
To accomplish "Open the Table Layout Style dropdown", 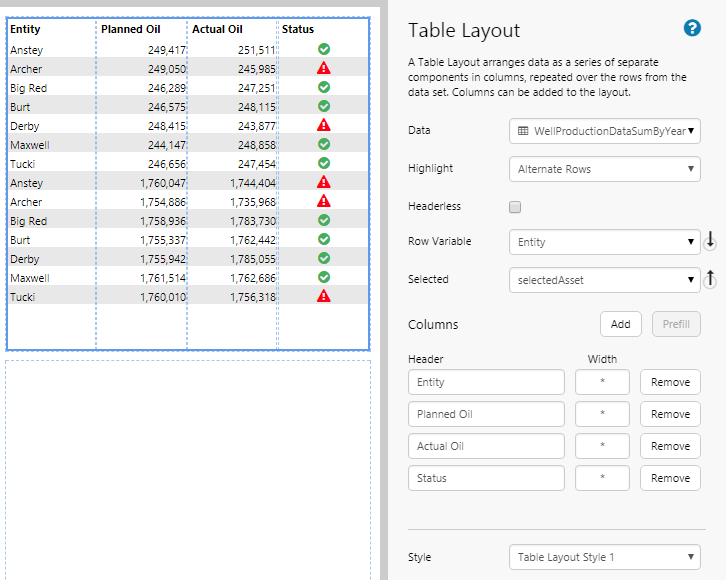I will click(x=604, y=557).
